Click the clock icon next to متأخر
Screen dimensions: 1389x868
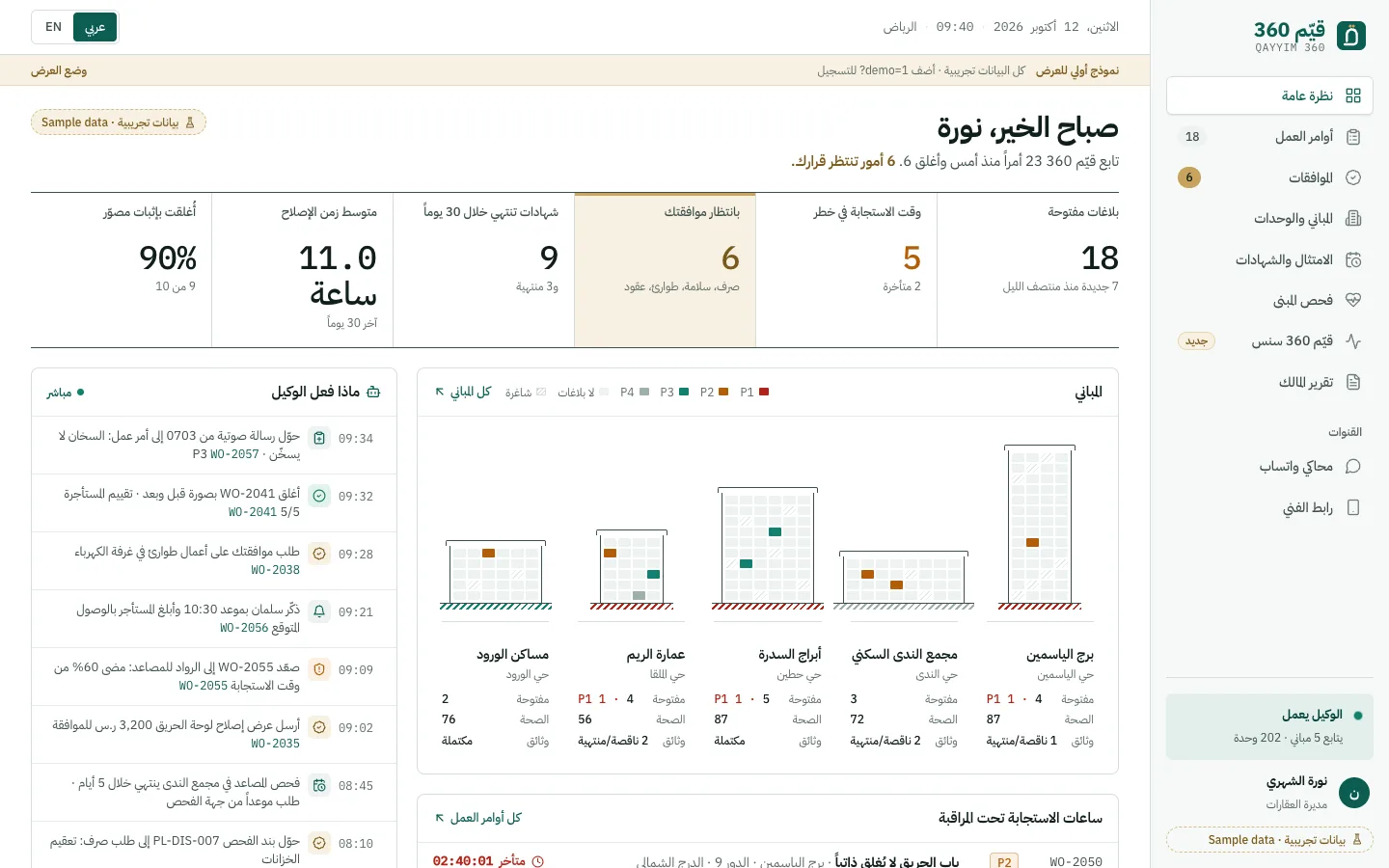538,861
